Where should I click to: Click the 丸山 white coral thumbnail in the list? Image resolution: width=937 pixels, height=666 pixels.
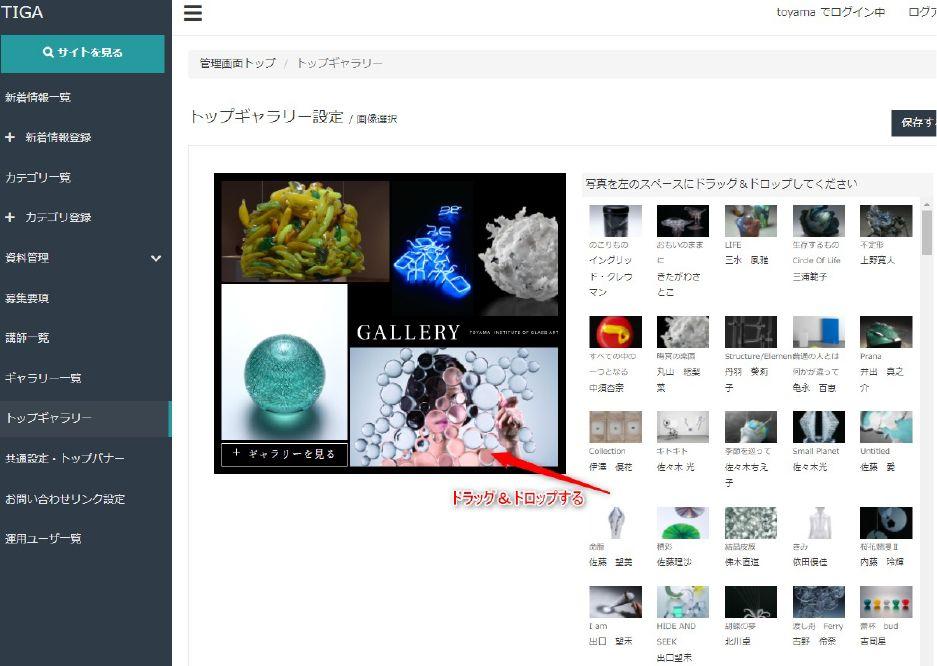[x=682, y=332]
